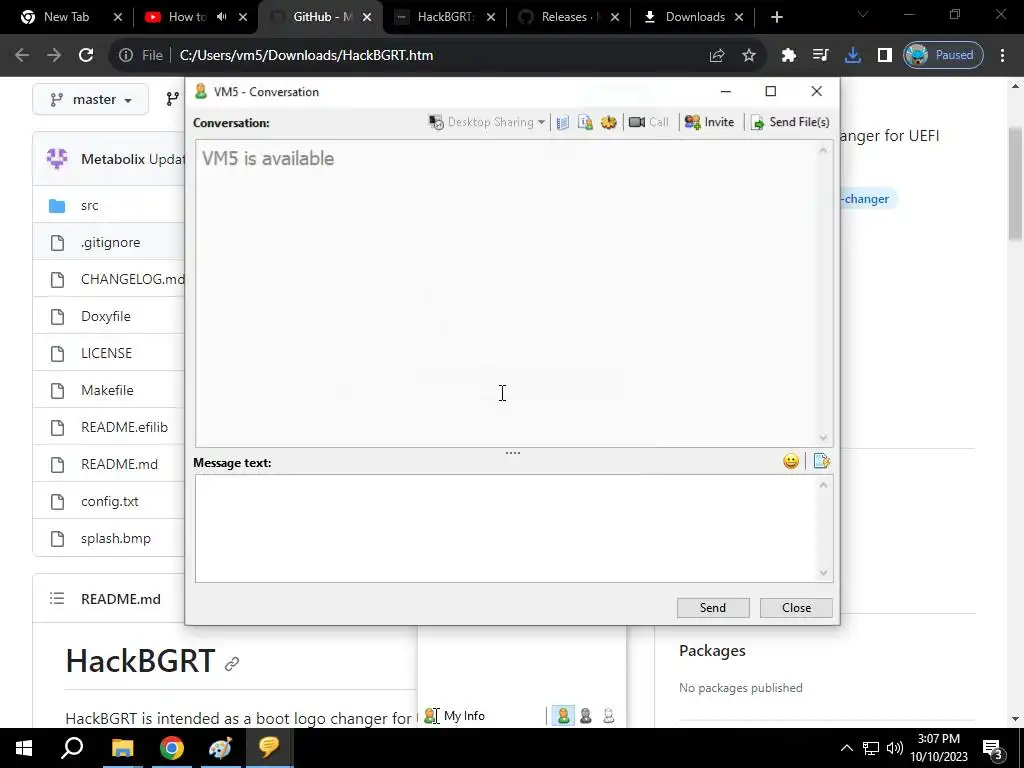This screenshot has width=1024, height=768.
Task: Switch to the Downloads tab
Action: tap(695, 17)
